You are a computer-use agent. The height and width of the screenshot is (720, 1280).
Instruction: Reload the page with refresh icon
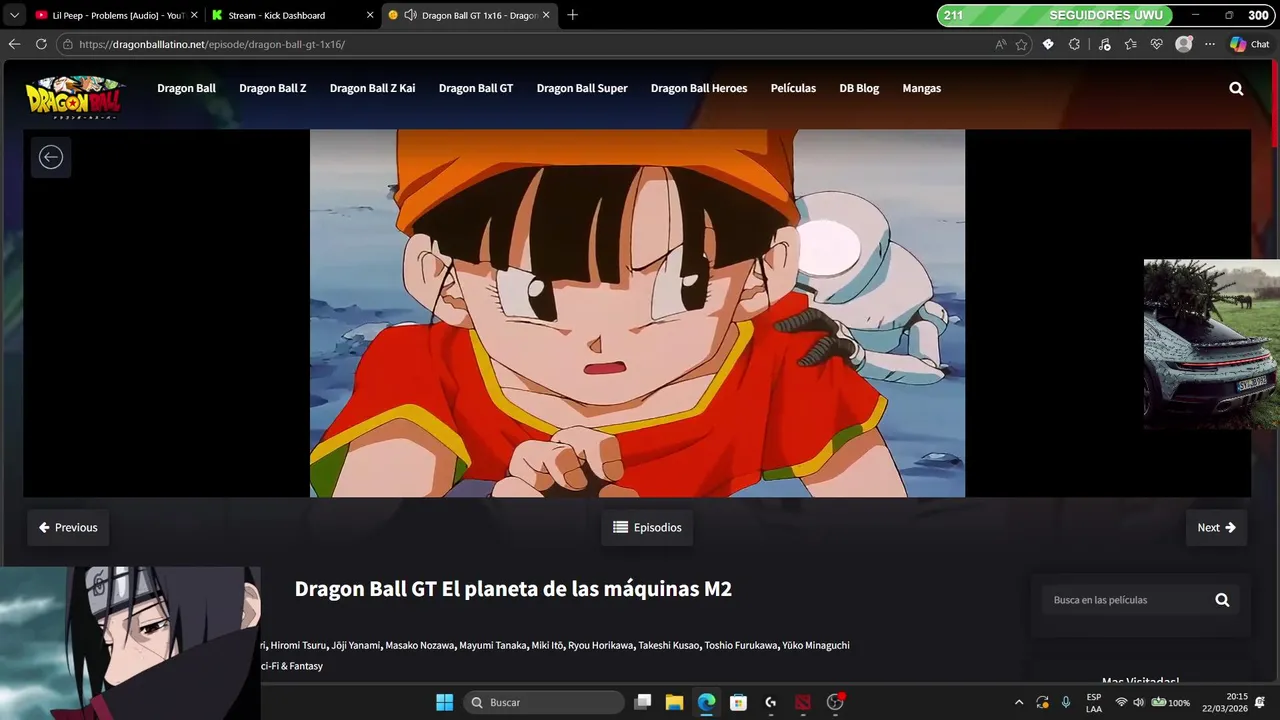pos(41,44)
